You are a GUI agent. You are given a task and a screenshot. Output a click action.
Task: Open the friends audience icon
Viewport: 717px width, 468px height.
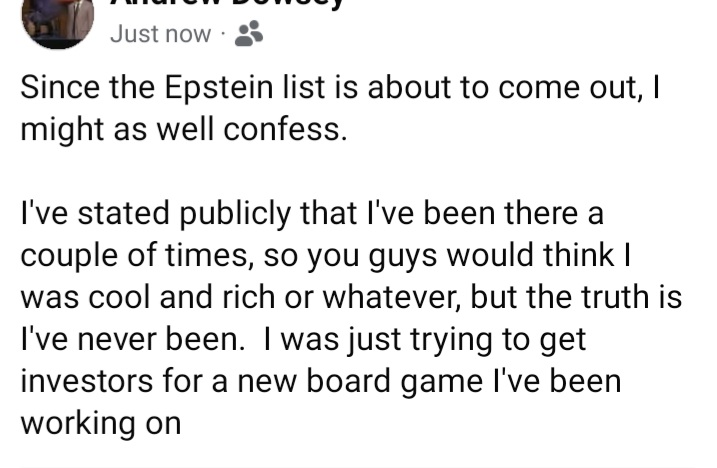pos(249,34)
